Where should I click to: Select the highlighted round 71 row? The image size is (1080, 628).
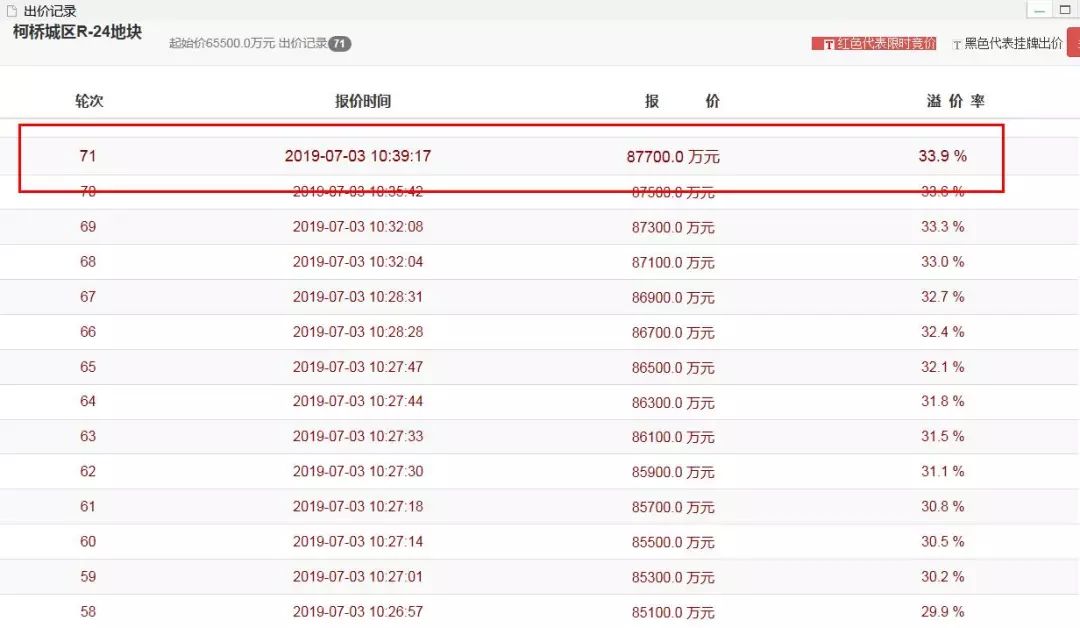(511, 157)
